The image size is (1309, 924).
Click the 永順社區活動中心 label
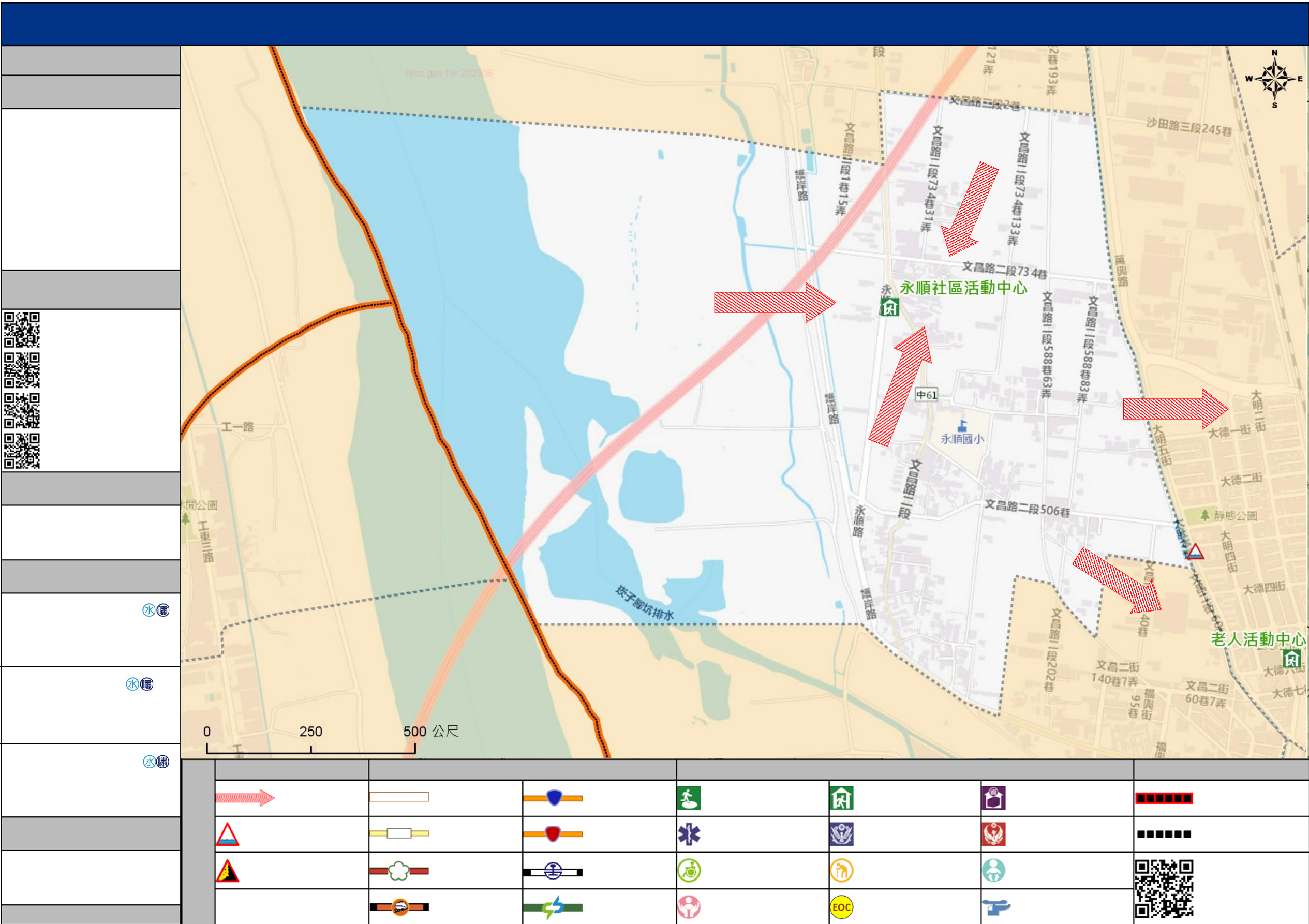coord(963,289)
